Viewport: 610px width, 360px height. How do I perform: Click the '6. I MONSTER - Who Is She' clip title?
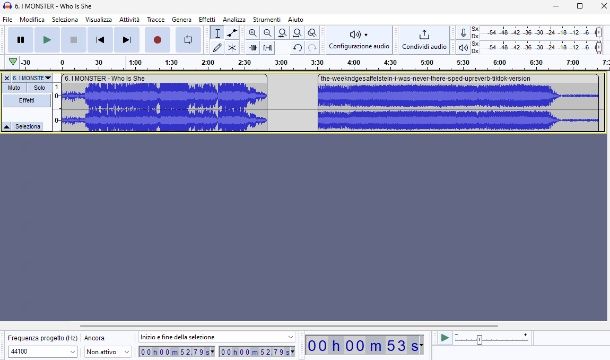pos(104,79)
